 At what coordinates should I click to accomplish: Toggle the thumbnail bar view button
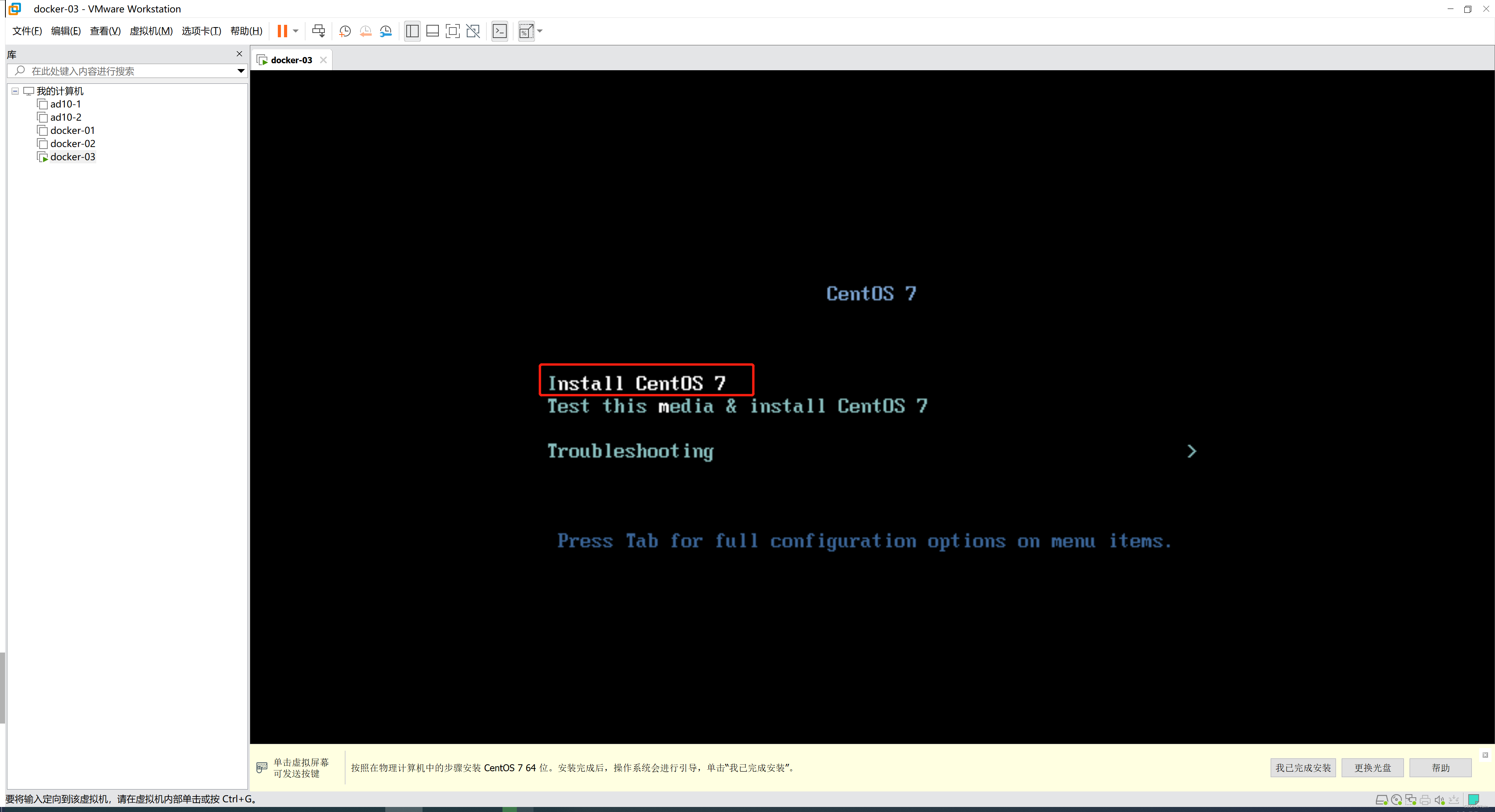click(x=432, y=31)
